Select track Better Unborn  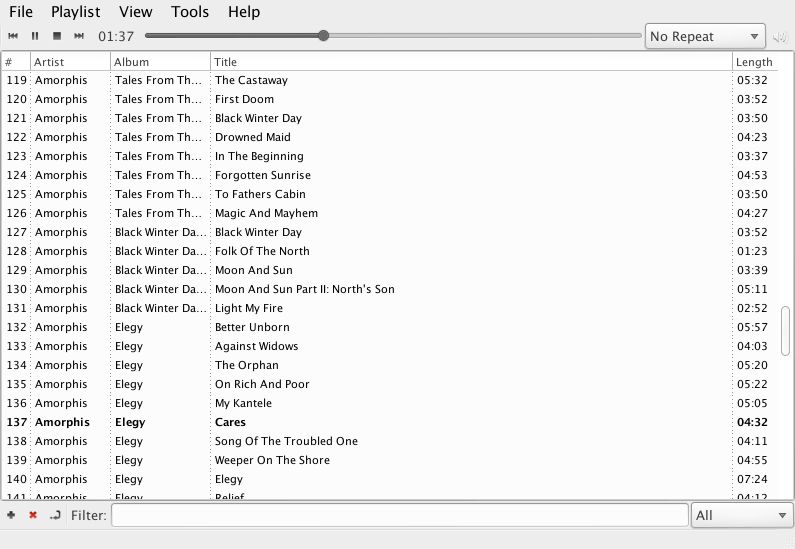(390, 327)
